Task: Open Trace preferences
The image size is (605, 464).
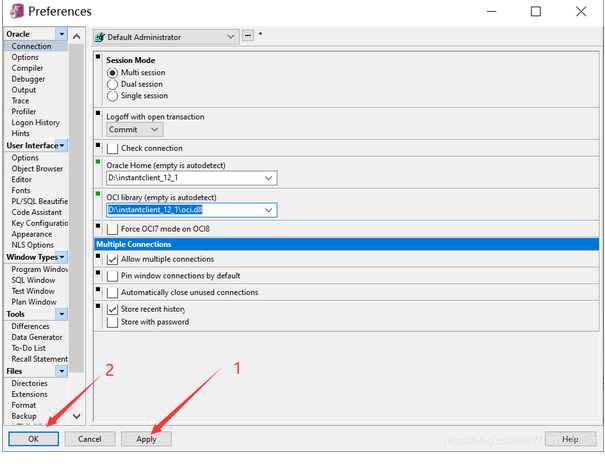Action: (x=20, y=101)
